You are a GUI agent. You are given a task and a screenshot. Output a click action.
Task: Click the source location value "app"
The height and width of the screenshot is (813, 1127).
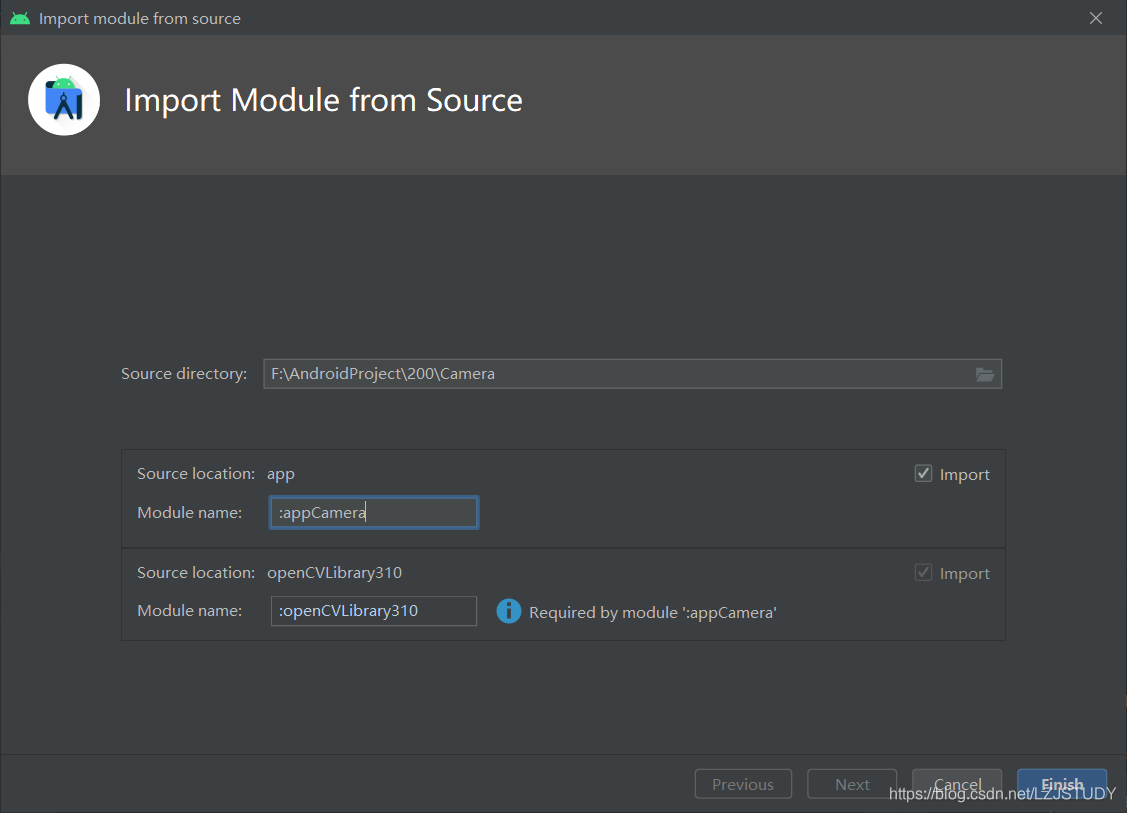[281, 474]
